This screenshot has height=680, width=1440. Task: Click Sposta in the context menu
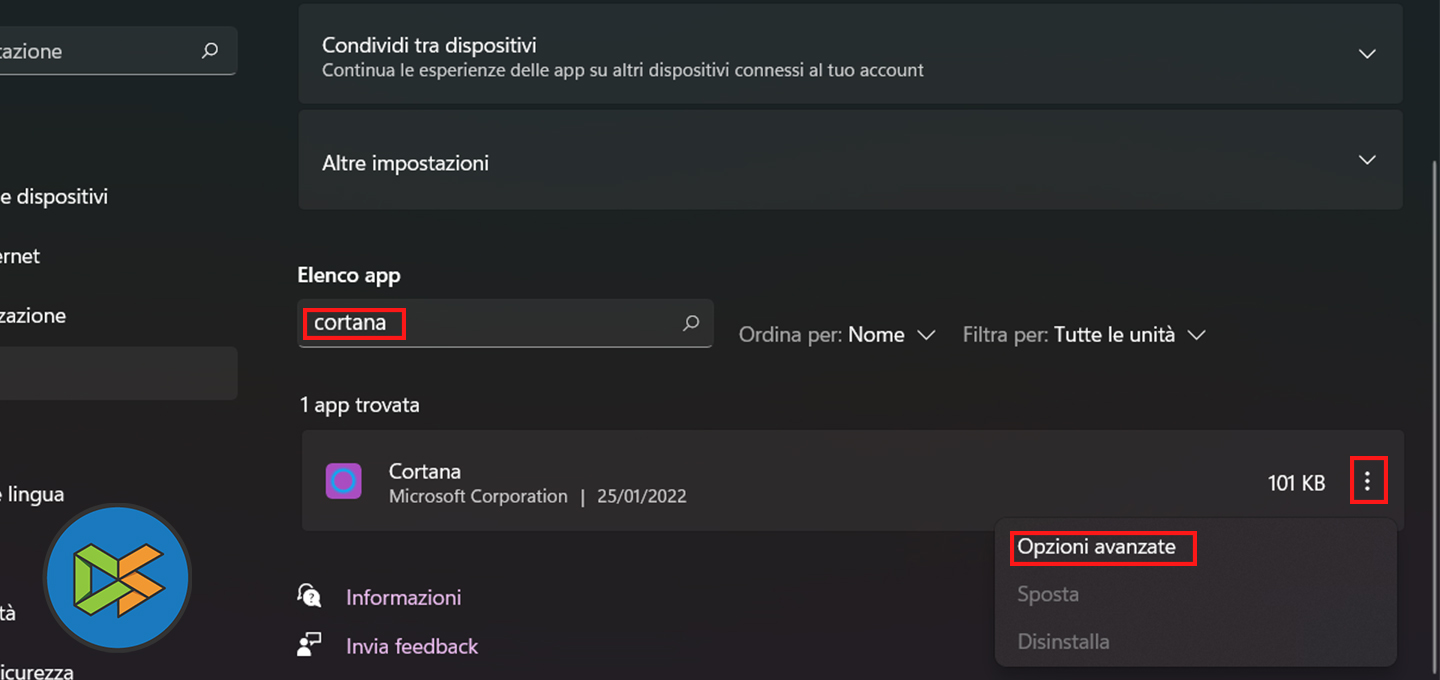click(1048, 594)
